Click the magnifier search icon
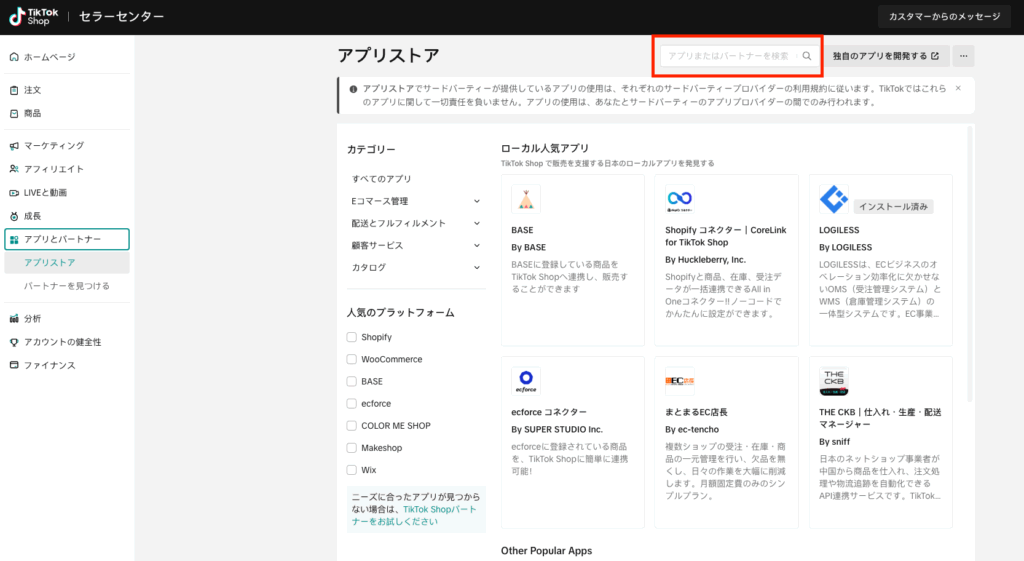The width and height of the screenshot is (1024, 561). 807,56
